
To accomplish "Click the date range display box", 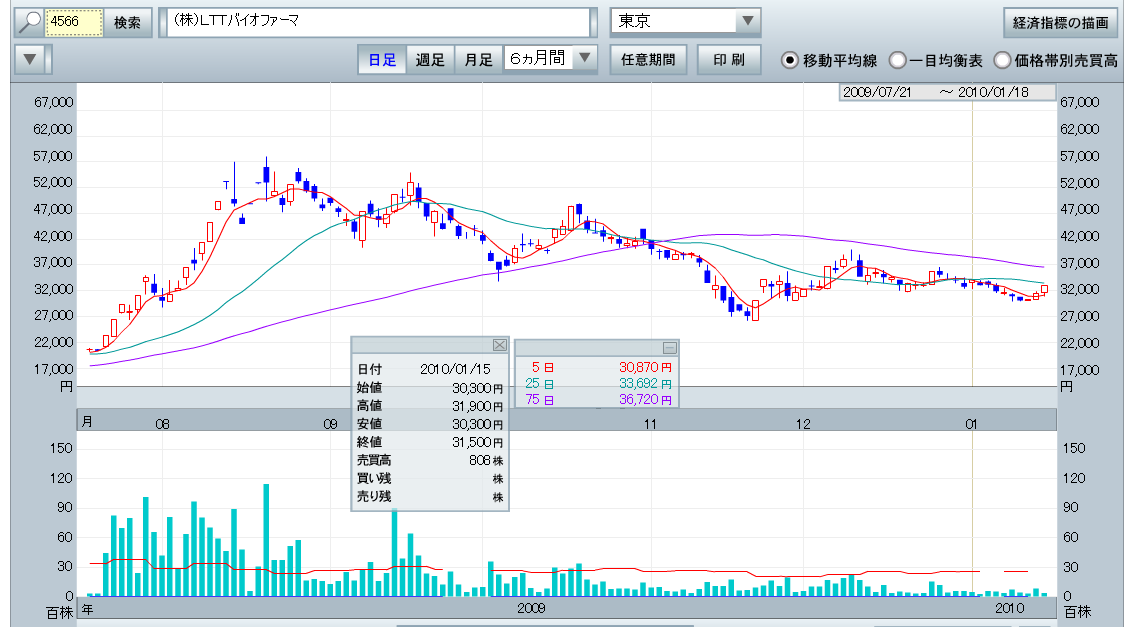I will [946, 92].
